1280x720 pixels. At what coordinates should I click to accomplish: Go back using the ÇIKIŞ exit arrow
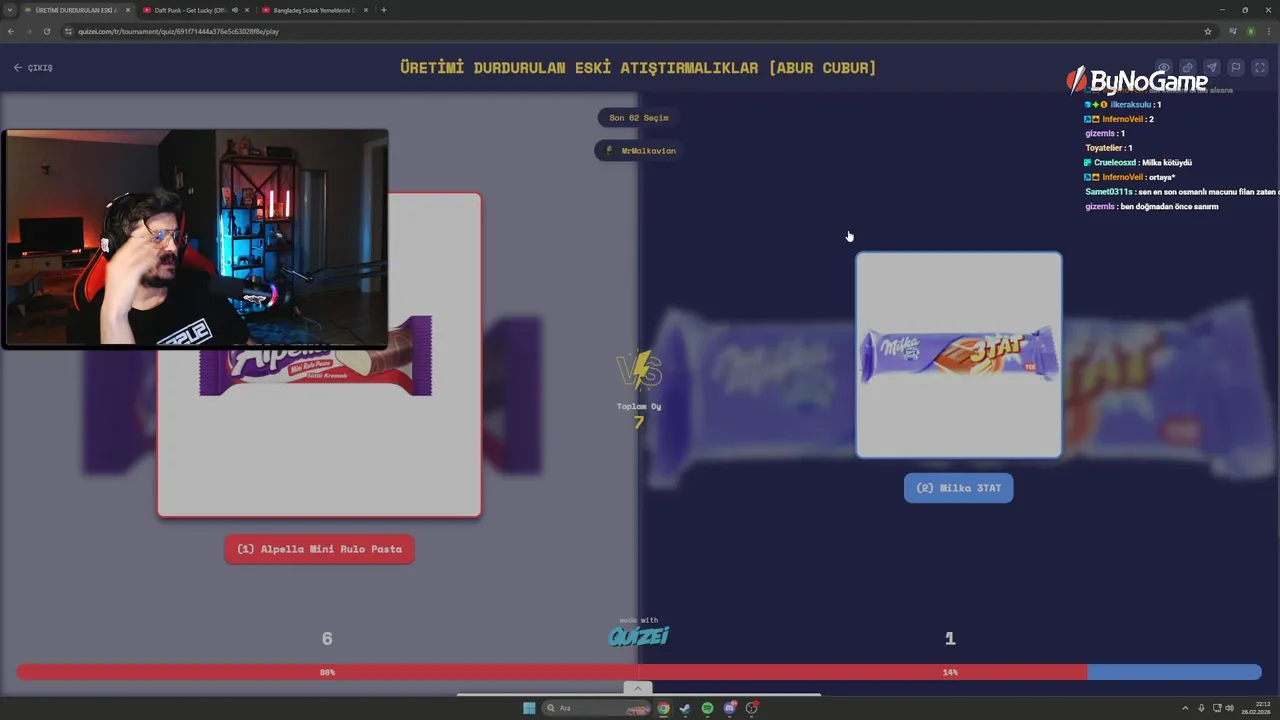33,68
